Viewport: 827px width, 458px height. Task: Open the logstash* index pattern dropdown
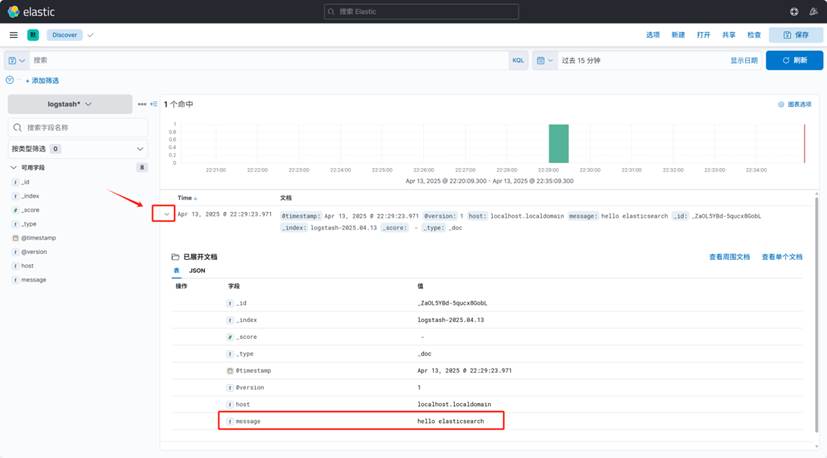70,104
